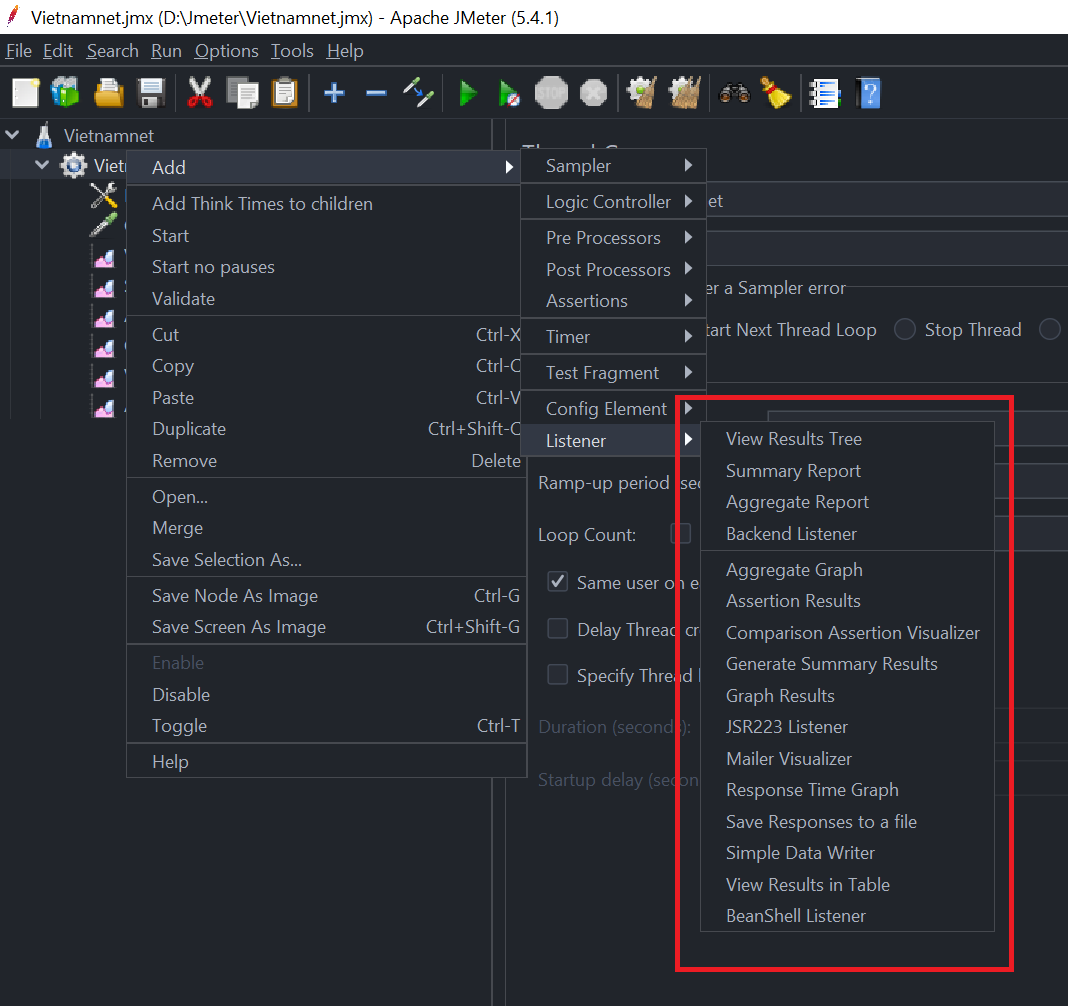1068x1006 pixels.
Task: Click the New test plan icon
Action: point(26,93)
